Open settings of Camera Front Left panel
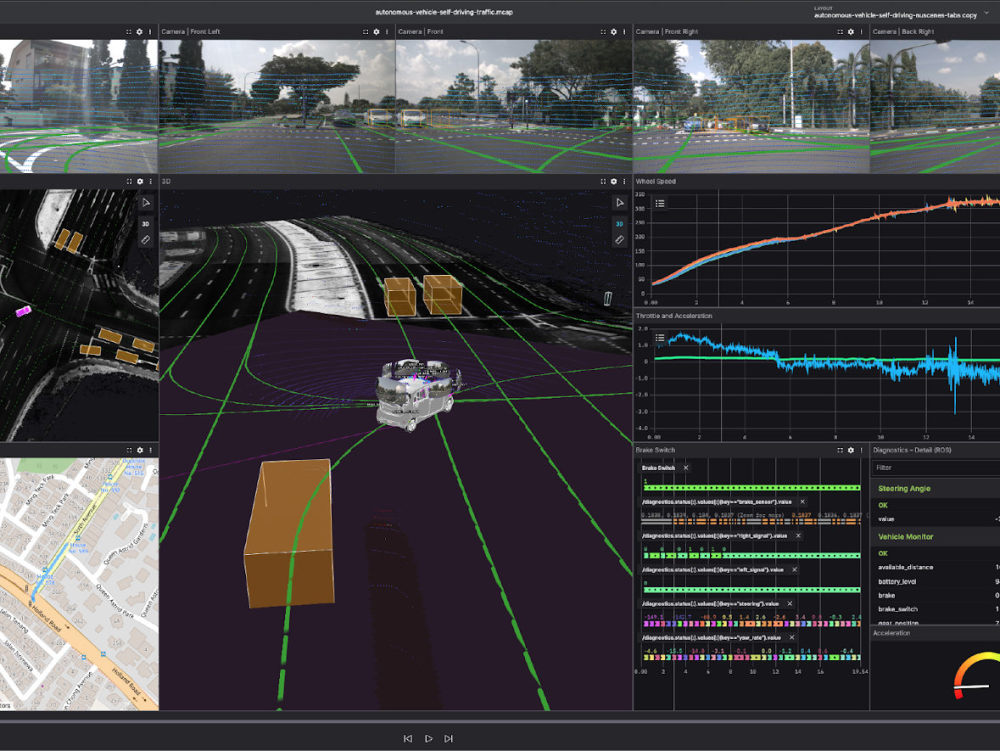The height and width of the screenshot is (751, 1000). click(x=376, y=31)
